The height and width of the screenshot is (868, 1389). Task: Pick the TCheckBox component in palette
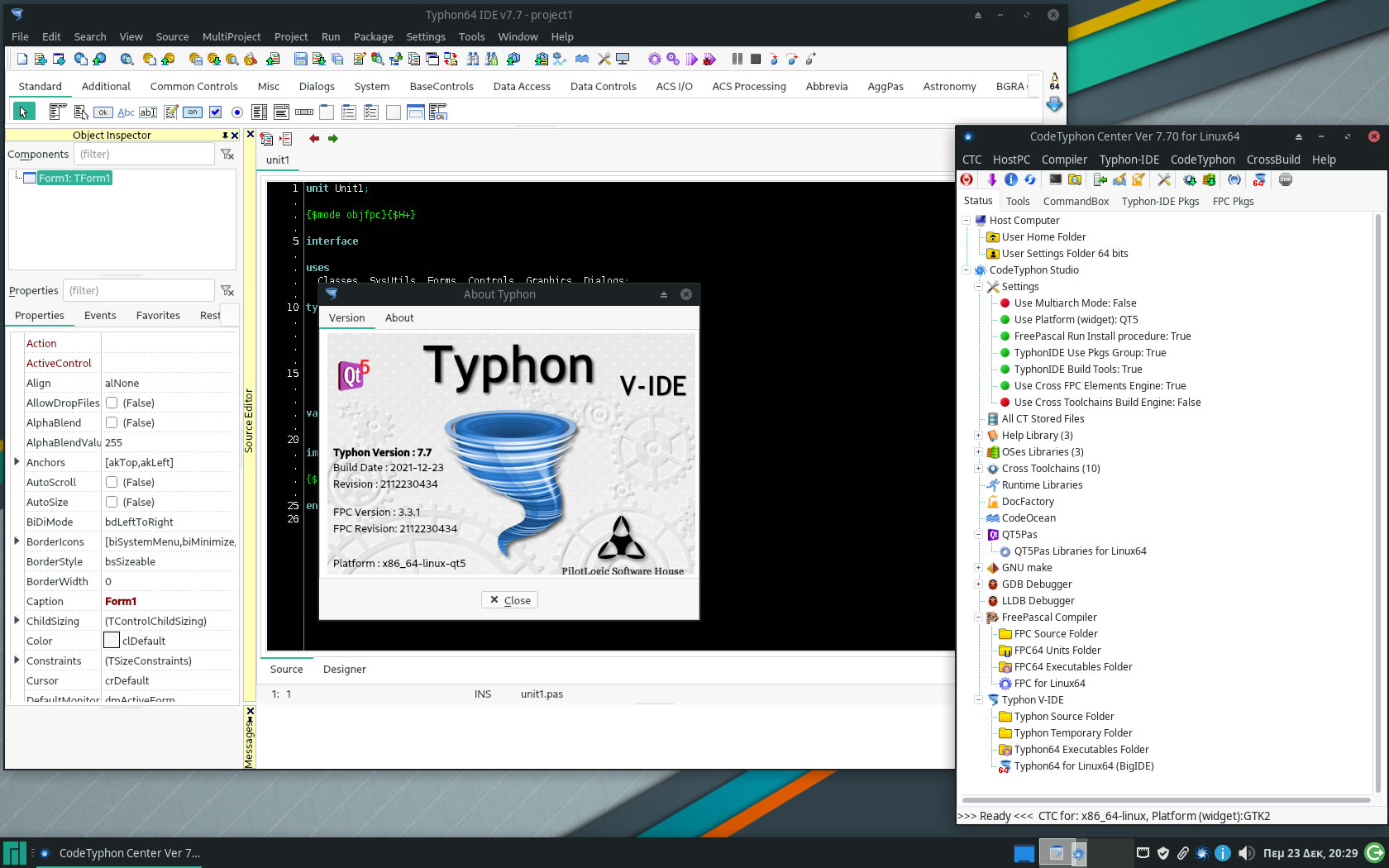coord(215,112)
